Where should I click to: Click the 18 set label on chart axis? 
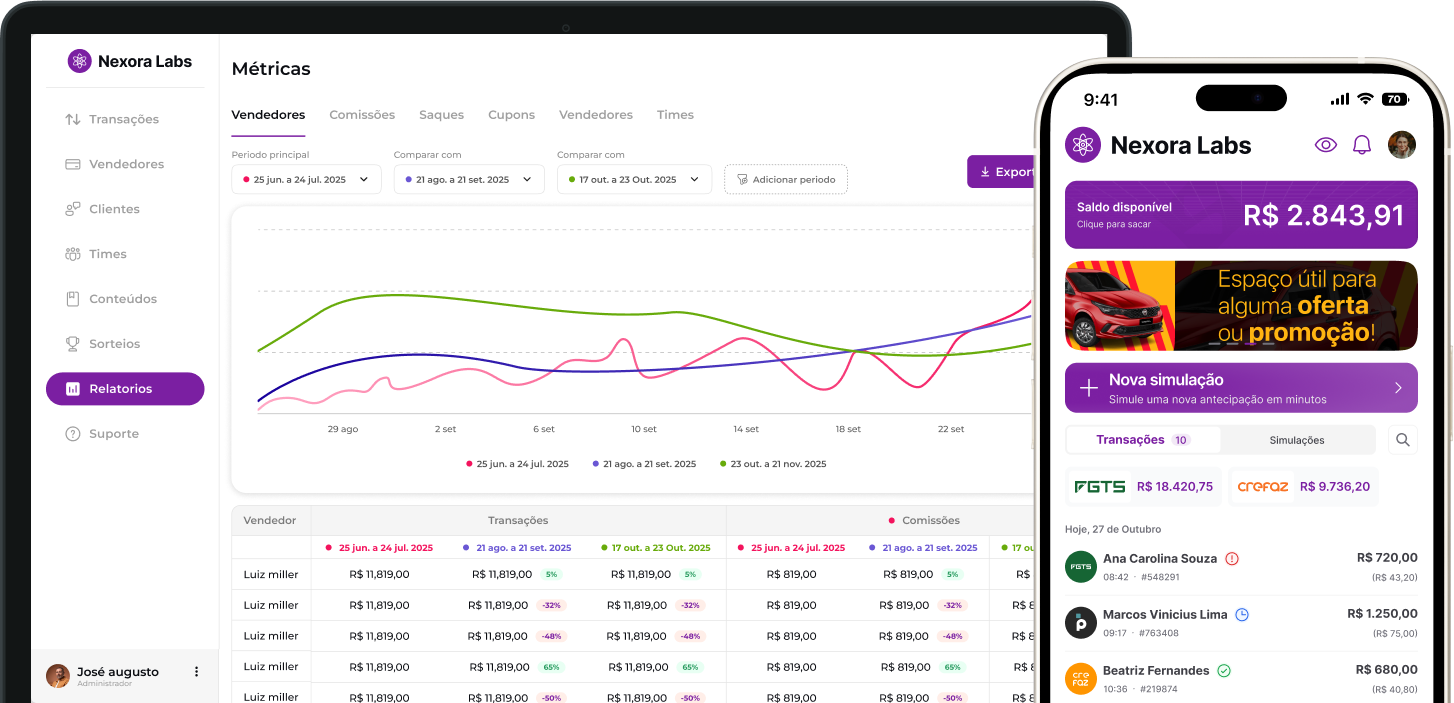848,429
